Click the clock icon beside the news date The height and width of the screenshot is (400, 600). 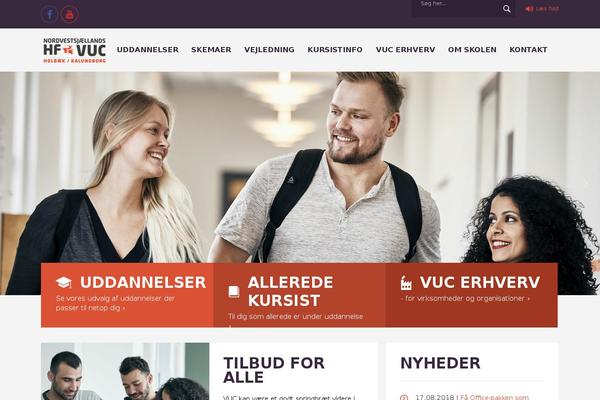tap(404, 397)
